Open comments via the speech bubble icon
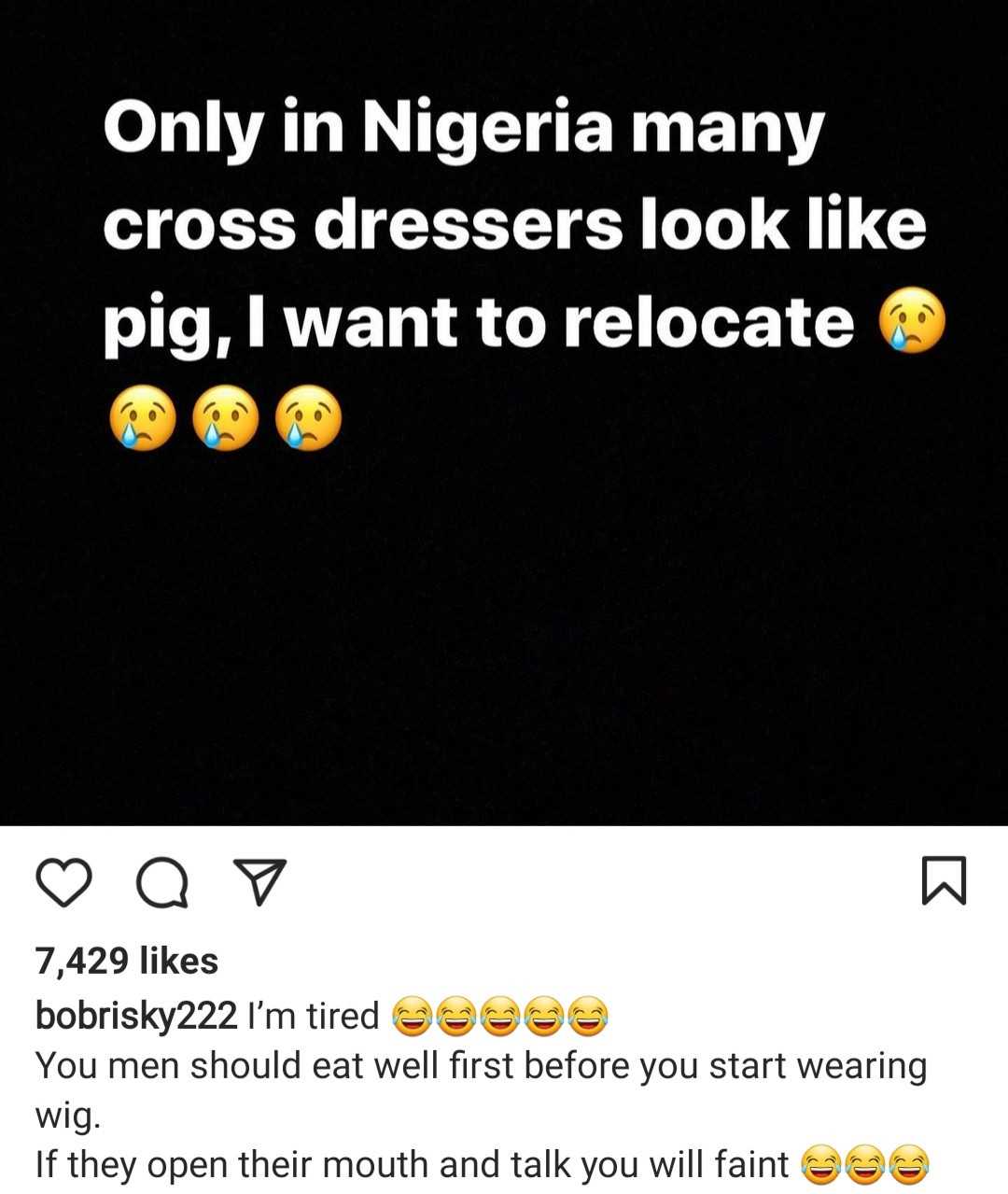Image resolution: width=1008 pixels, height=1194 pixels. pyautogui.click(x=162, y=882)
